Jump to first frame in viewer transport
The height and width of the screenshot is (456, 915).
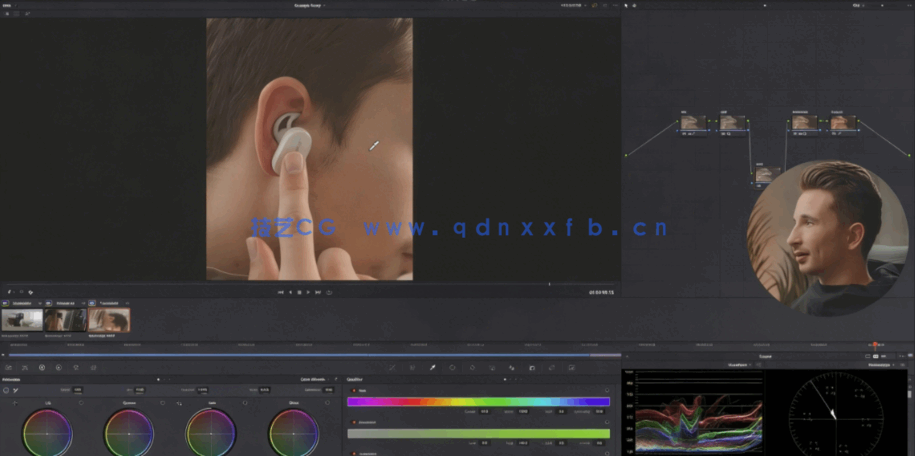(281, 293)
